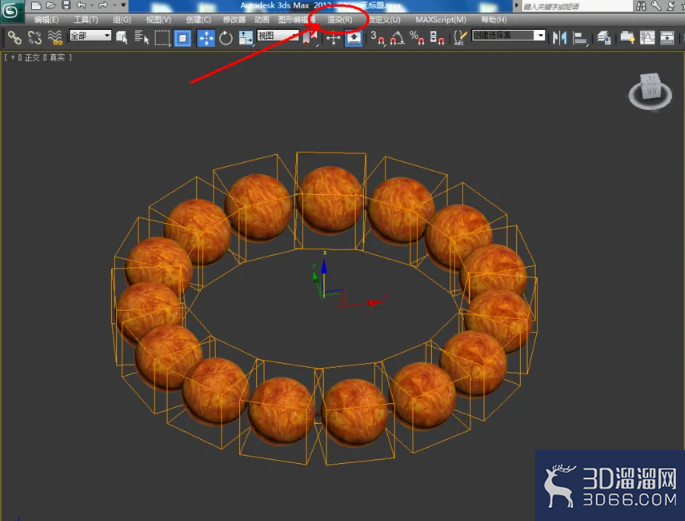Click the Communication Center satellite icon
Screen dimensions: 685x521
point(671,6)
